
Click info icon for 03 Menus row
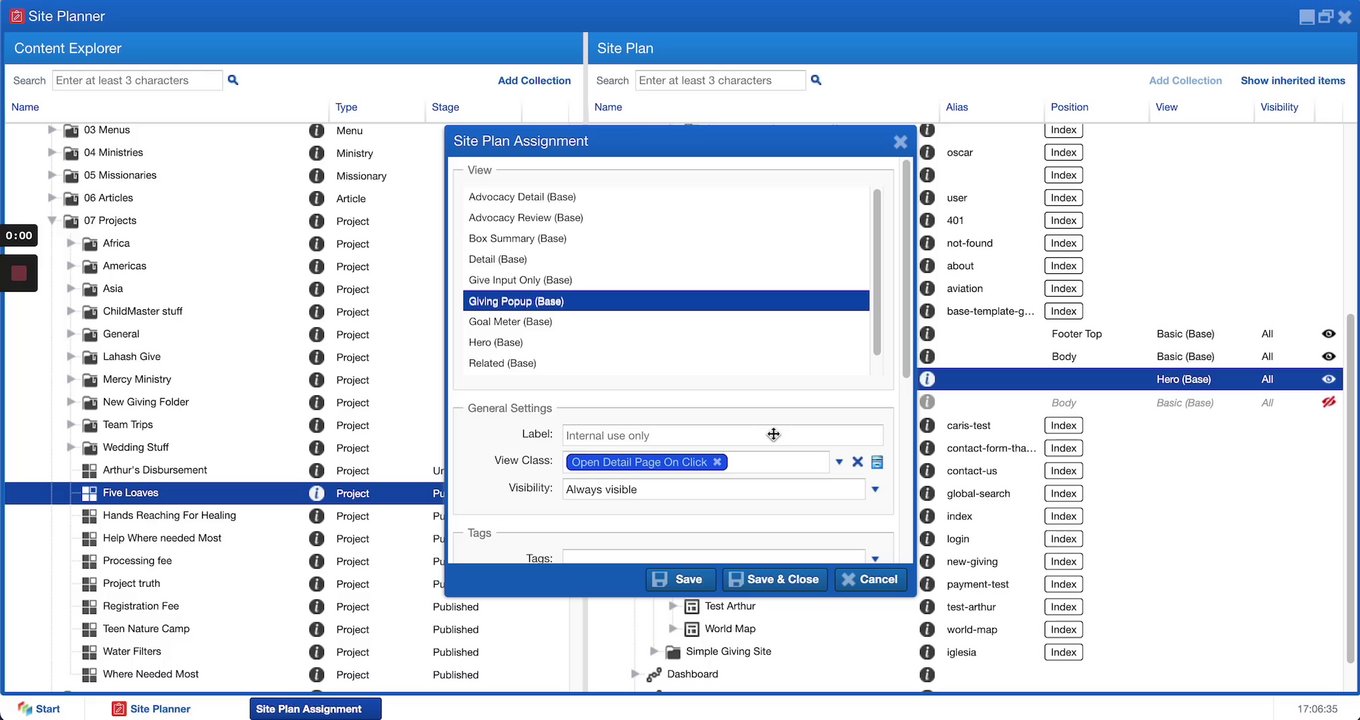click(316, 130)
